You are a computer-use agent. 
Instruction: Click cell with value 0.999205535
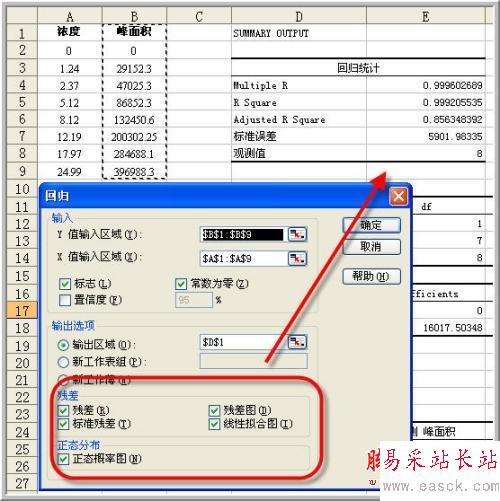click(426, 103)
